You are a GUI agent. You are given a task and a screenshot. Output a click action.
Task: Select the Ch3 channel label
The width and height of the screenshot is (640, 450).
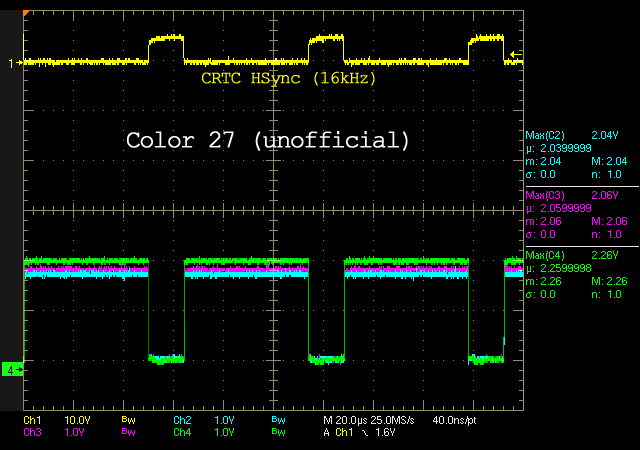(x=32, y=432)
